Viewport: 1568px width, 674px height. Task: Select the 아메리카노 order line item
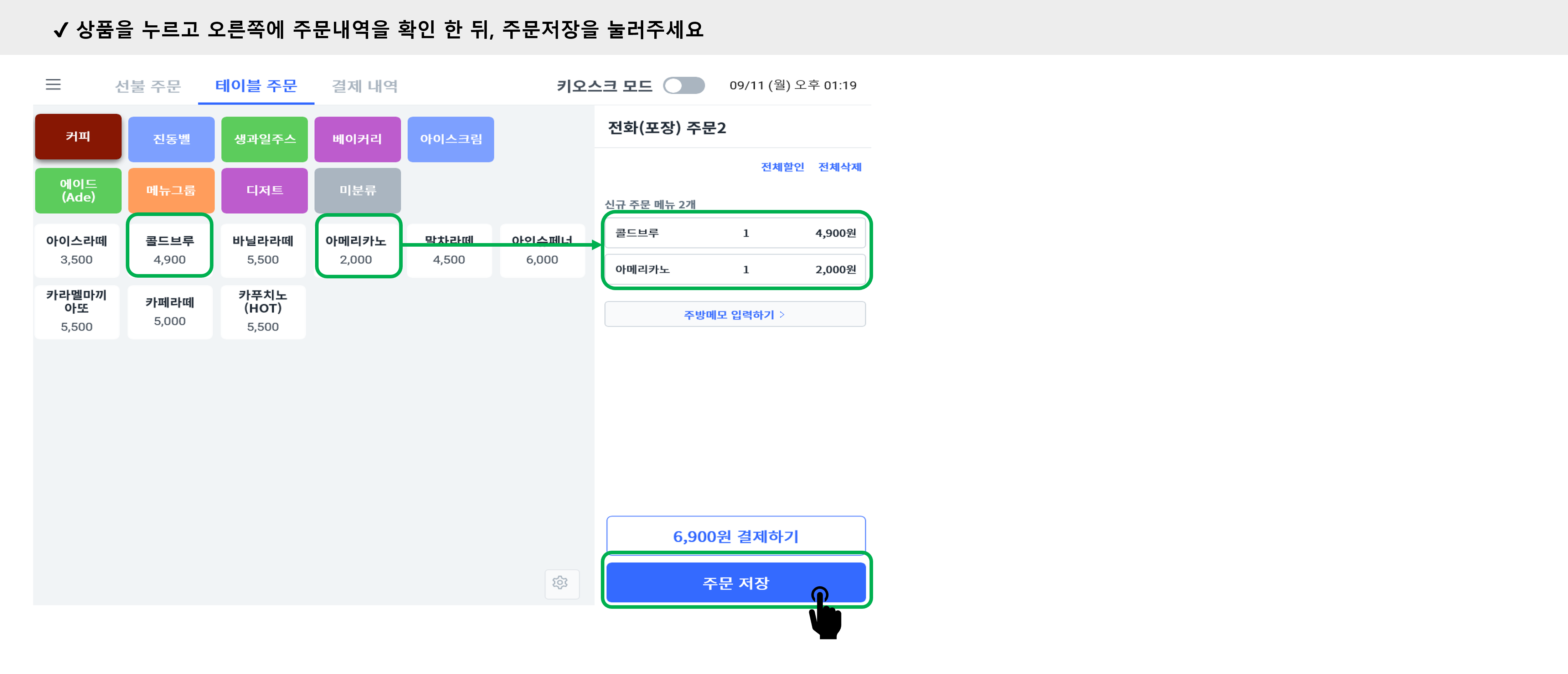tap(735, 269)
